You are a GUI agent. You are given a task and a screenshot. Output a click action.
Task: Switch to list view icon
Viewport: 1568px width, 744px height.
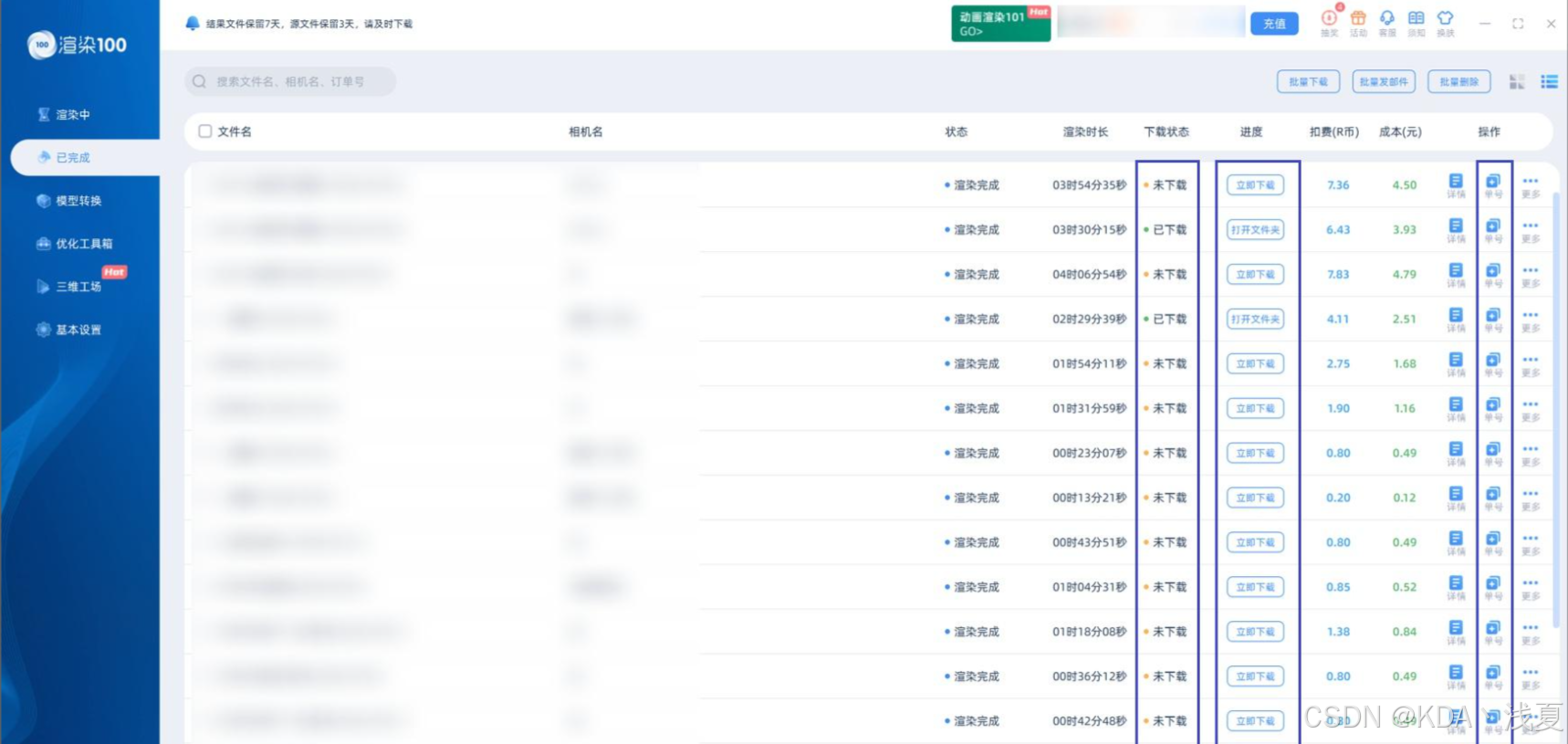coord(1549,82)
